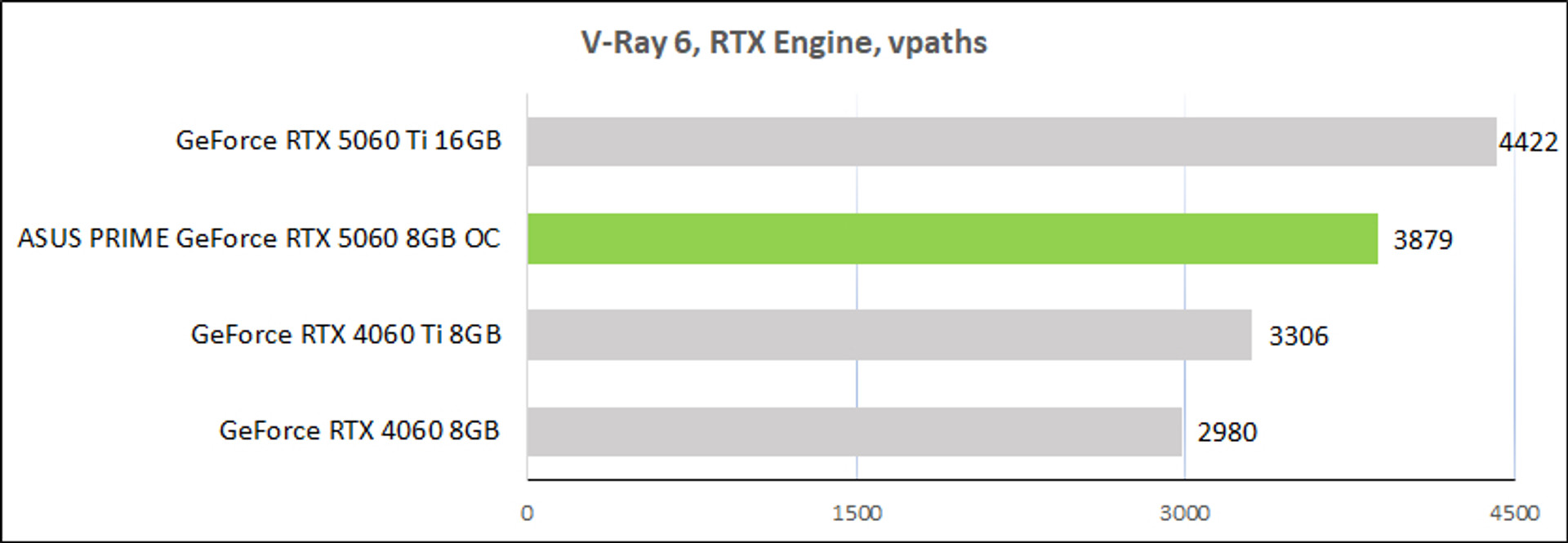Click the 3000 axis tick label

(1185, 514)
